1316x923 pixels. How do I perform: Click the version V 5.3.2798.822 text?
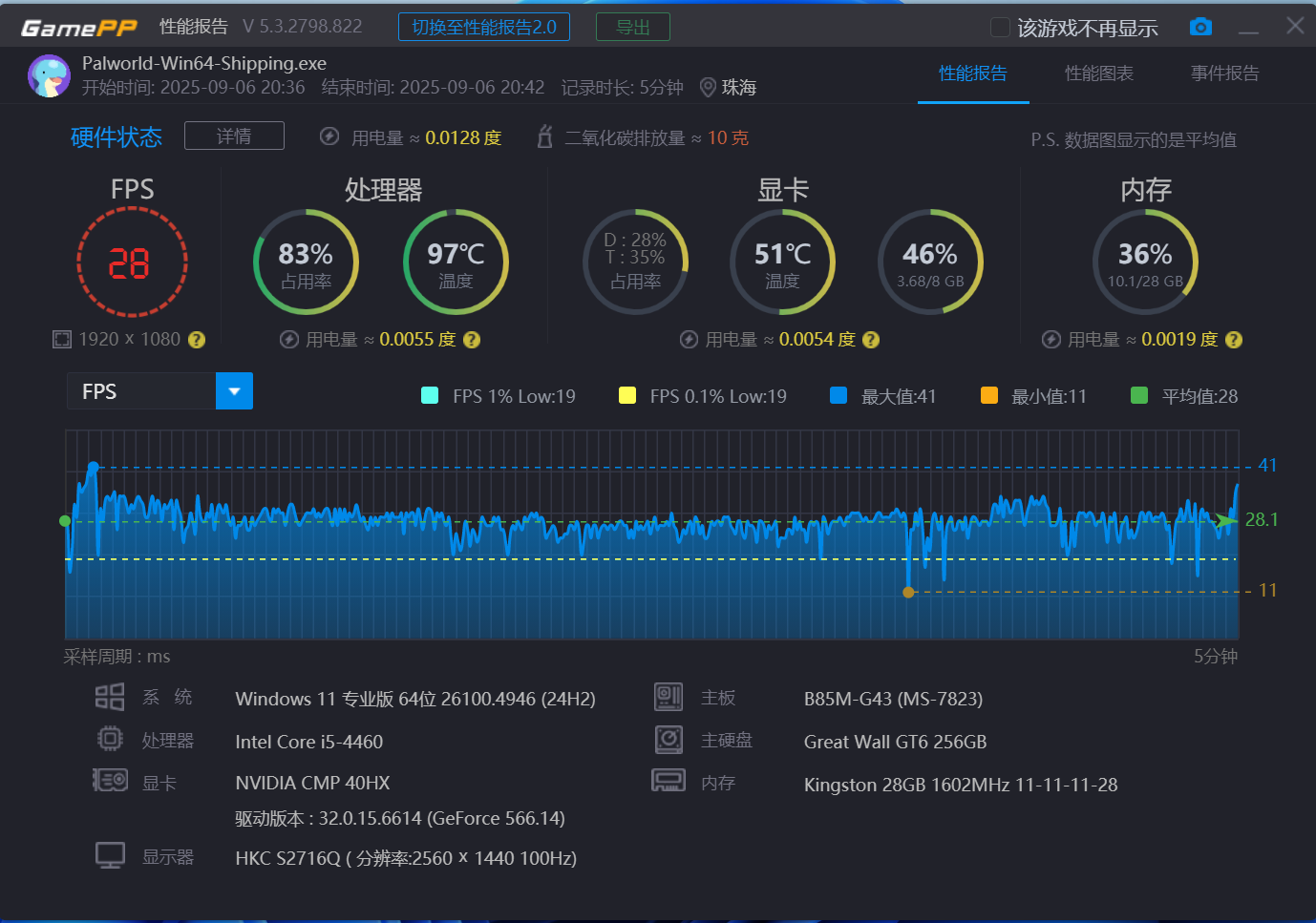[303, 27]
